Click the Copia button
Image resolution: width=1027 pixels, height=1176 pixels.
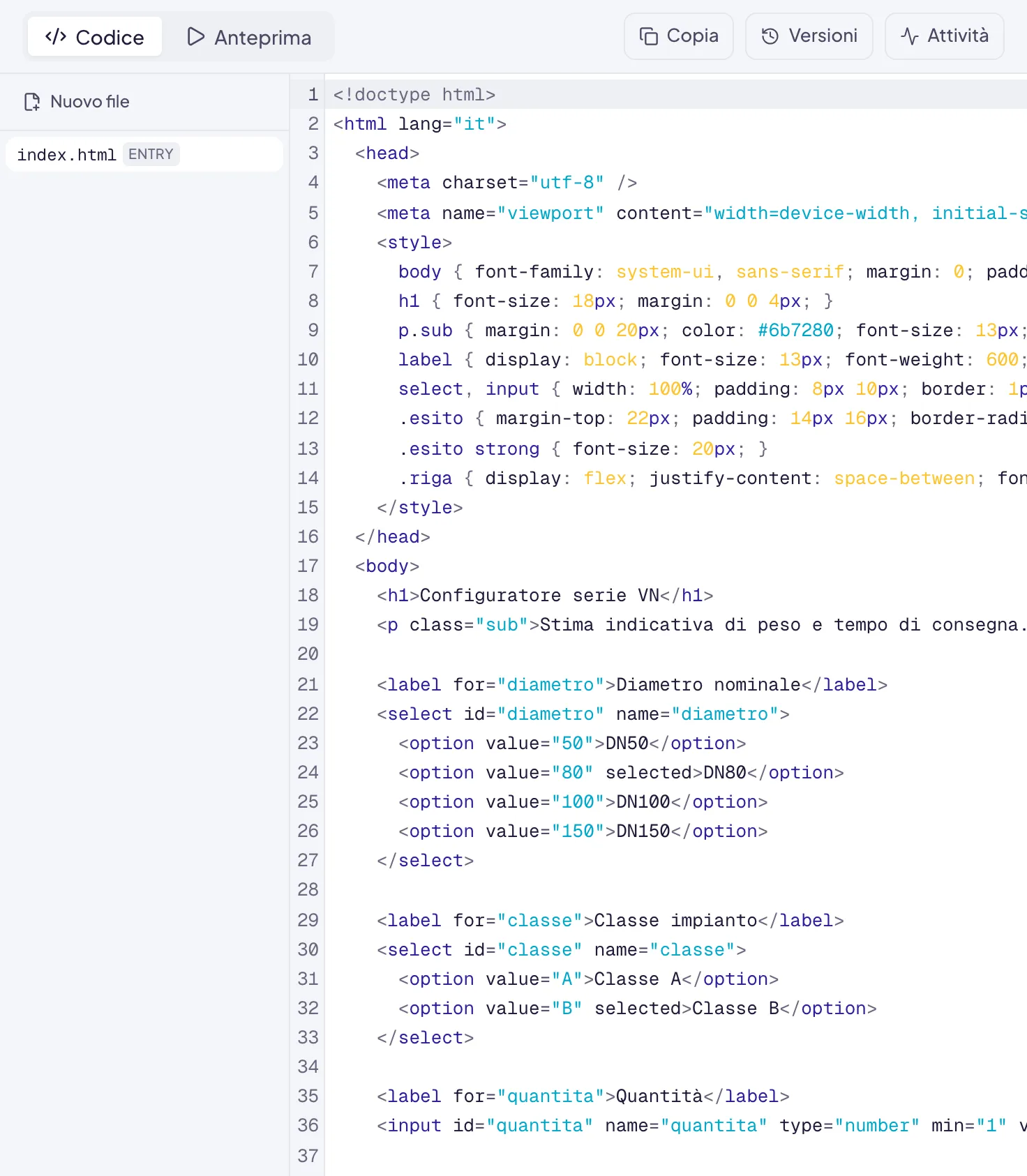pyautogui.click(x=678, y=36)
